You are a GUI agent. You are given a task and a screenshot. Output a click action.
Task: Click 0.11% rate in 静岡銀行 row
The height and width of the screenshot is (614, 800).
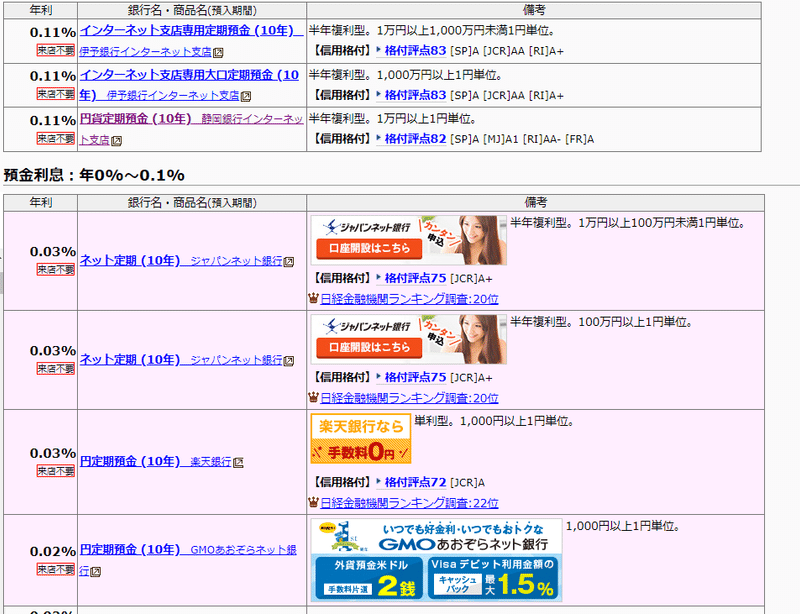53,120
